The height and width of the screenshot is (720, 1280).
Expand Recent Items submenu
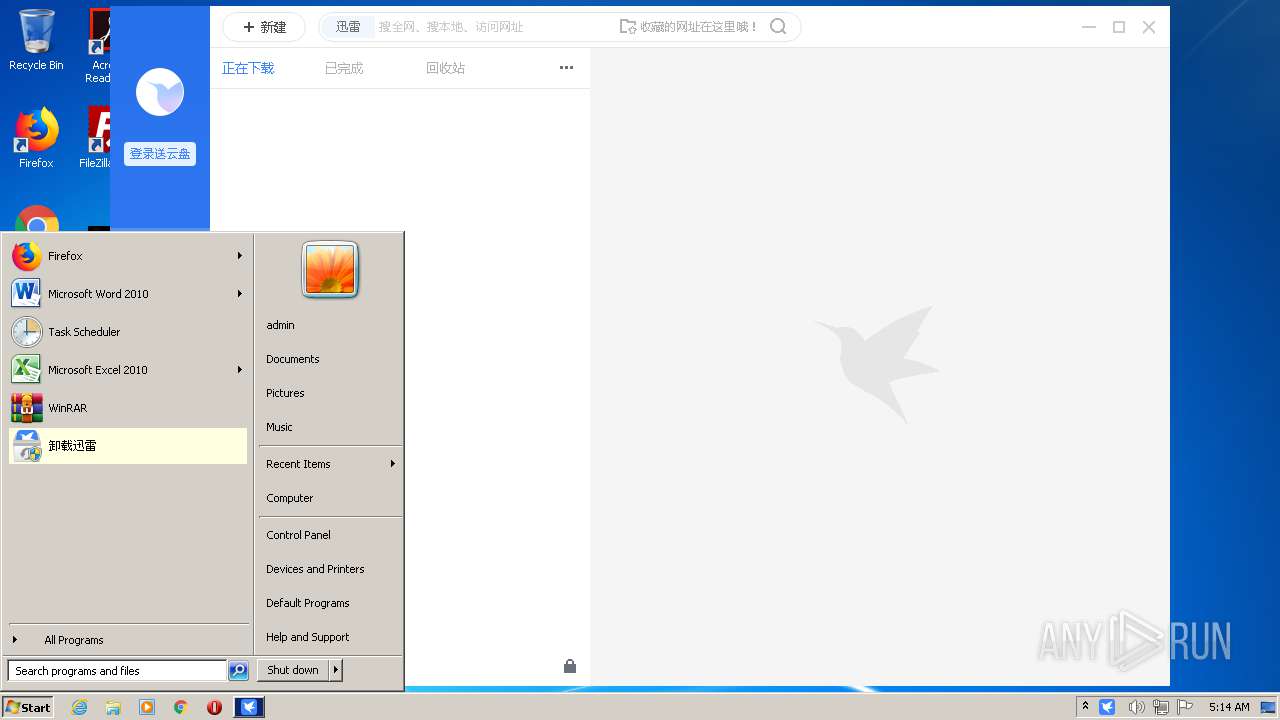click(x=330, y=464)
